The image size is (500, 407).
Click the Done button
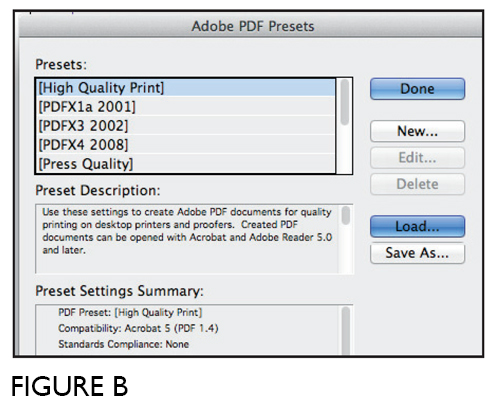pos(417,89)
